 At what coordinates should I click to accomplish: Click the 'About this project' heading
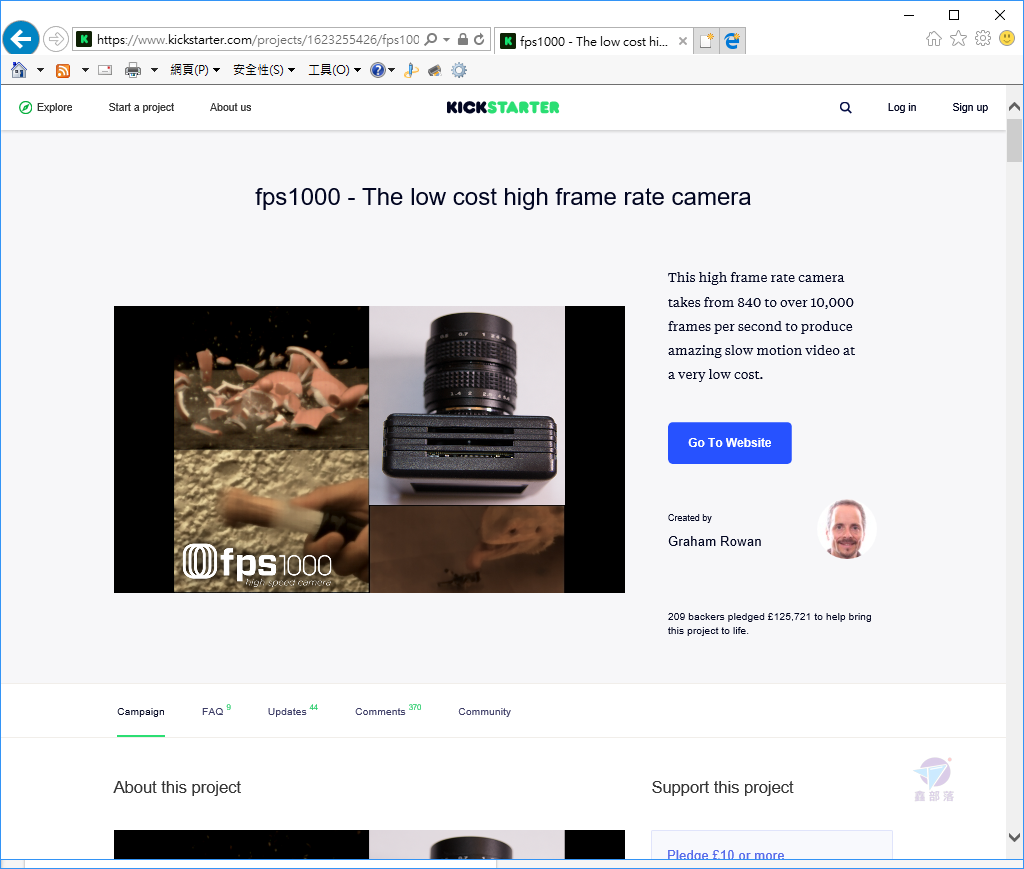coord(177,787)
